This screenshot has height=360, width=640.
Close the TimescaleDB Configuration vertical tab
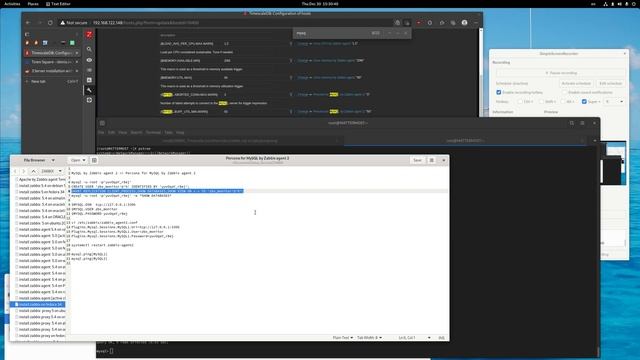coord(77,53)
